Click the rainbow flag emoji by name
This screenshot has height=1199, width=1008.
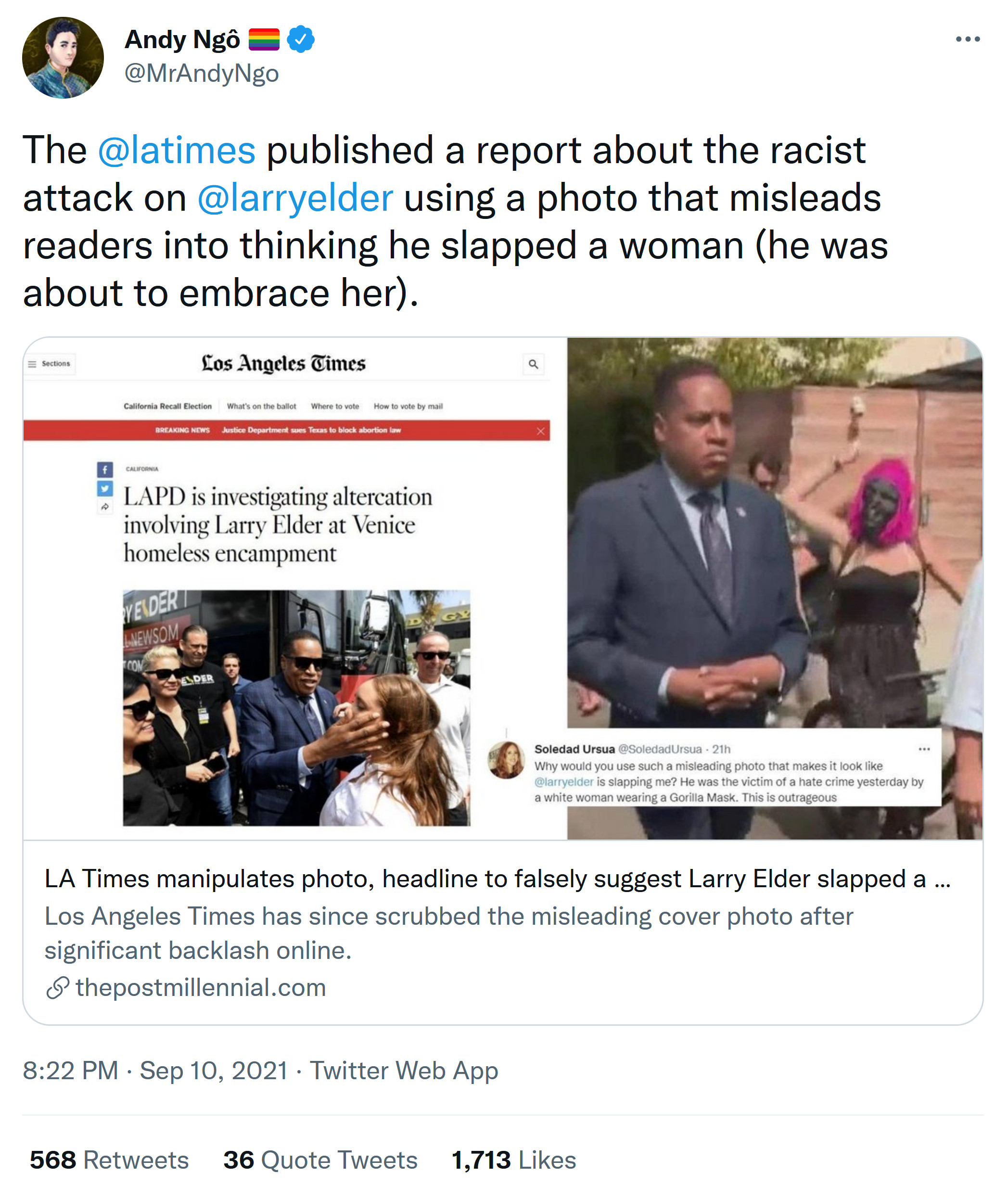tap(264, 39)
